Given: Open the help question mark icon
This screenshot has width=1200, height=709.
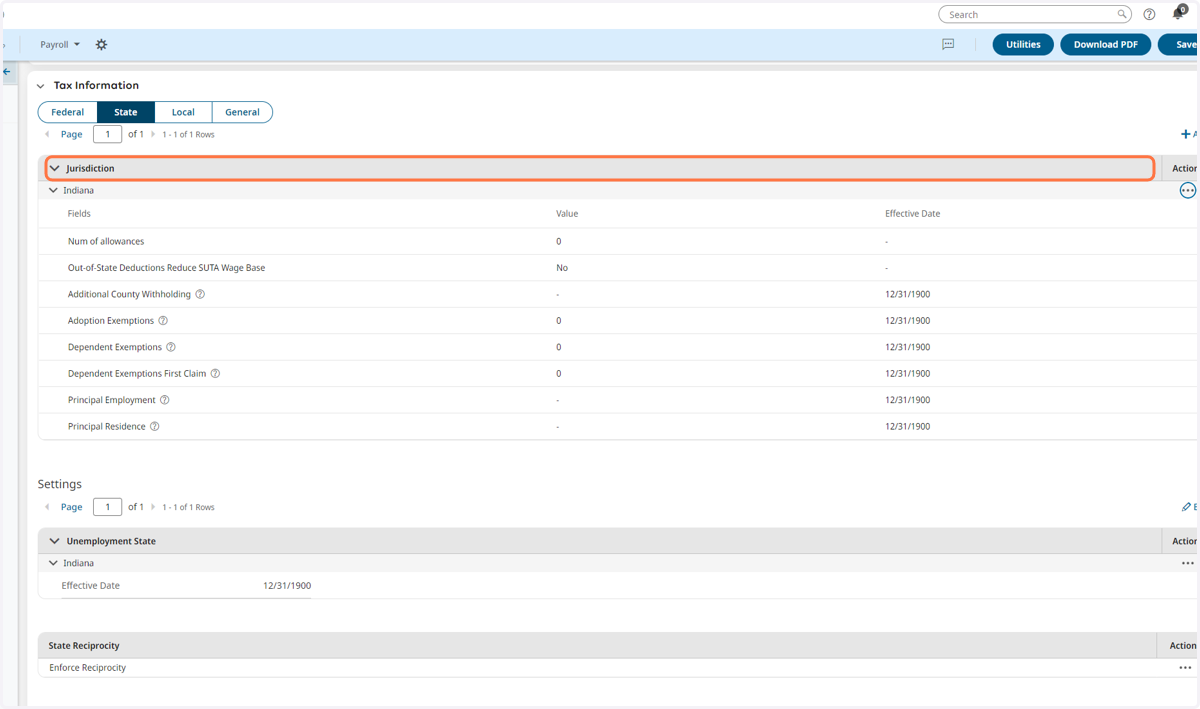Looking at the screenshot, I should click(1149, 14).
